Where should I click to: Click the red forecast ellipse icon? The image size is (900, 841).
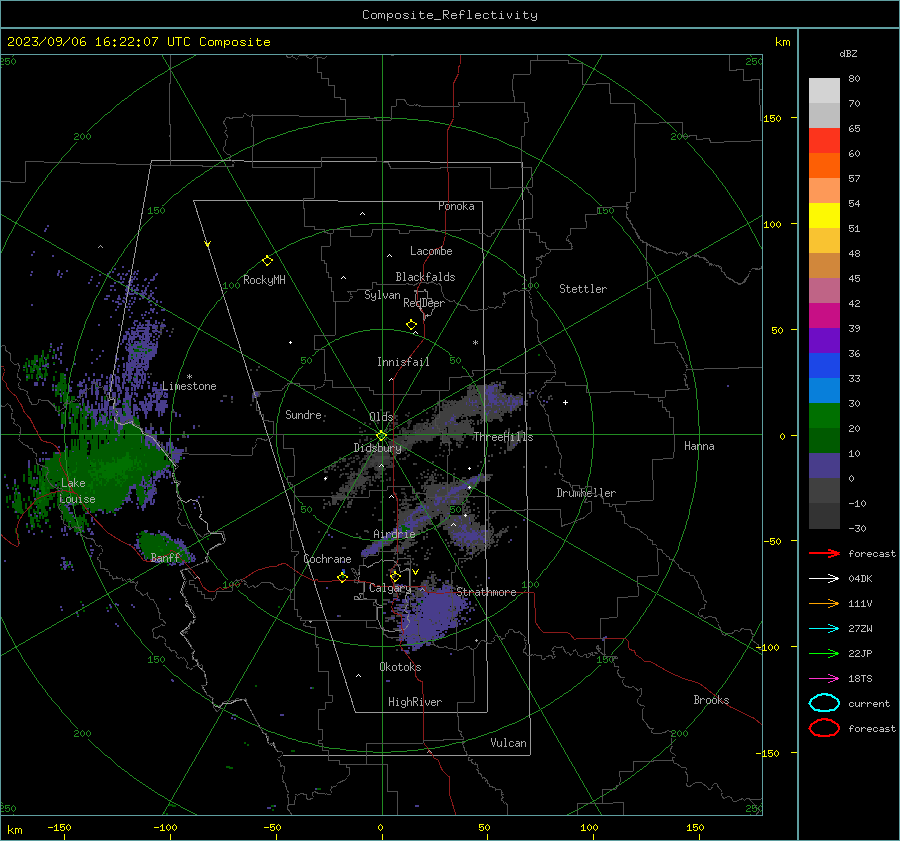click(824, 728)
